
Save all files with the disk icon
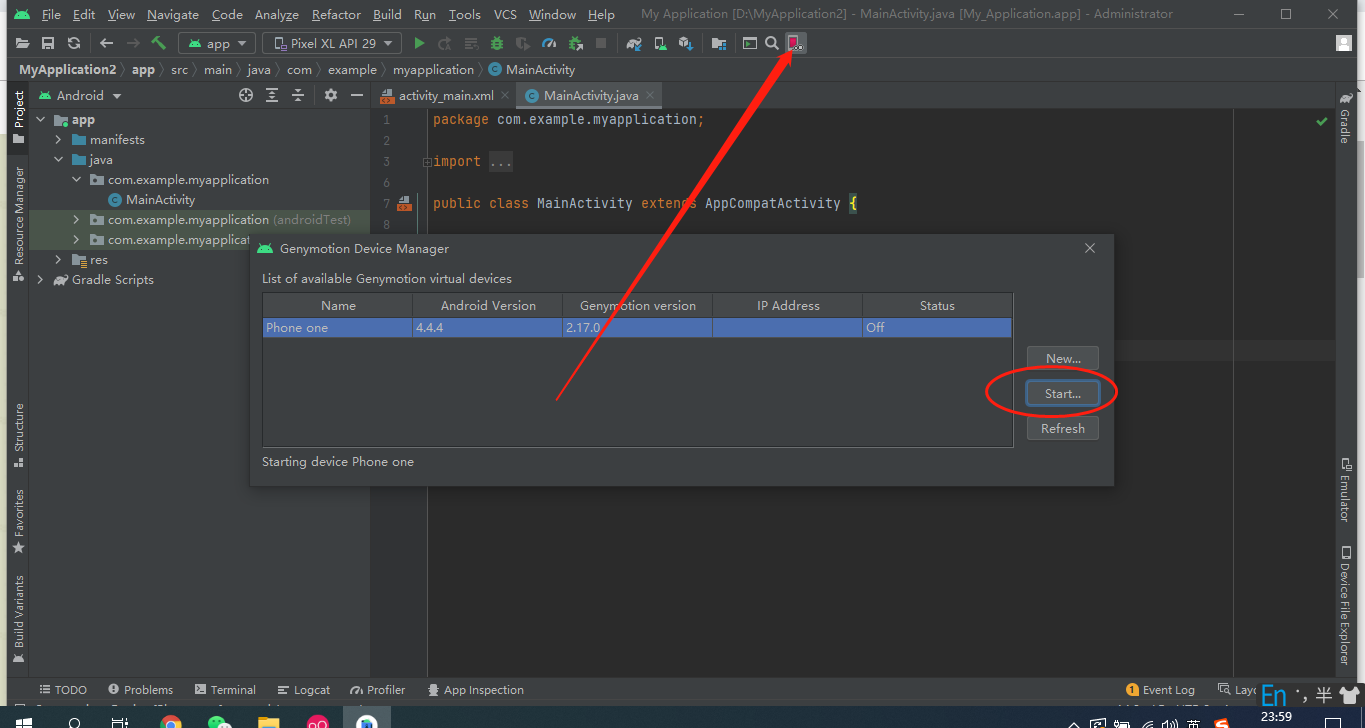(x=48, y=43)
